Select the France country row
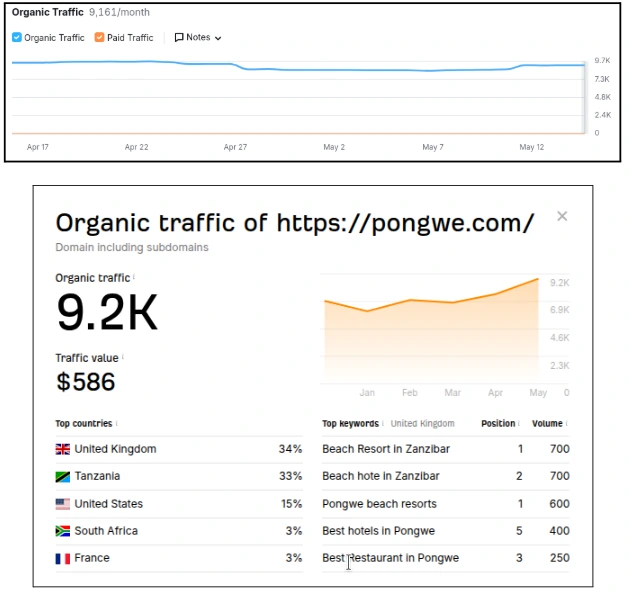 coord(179,558)
